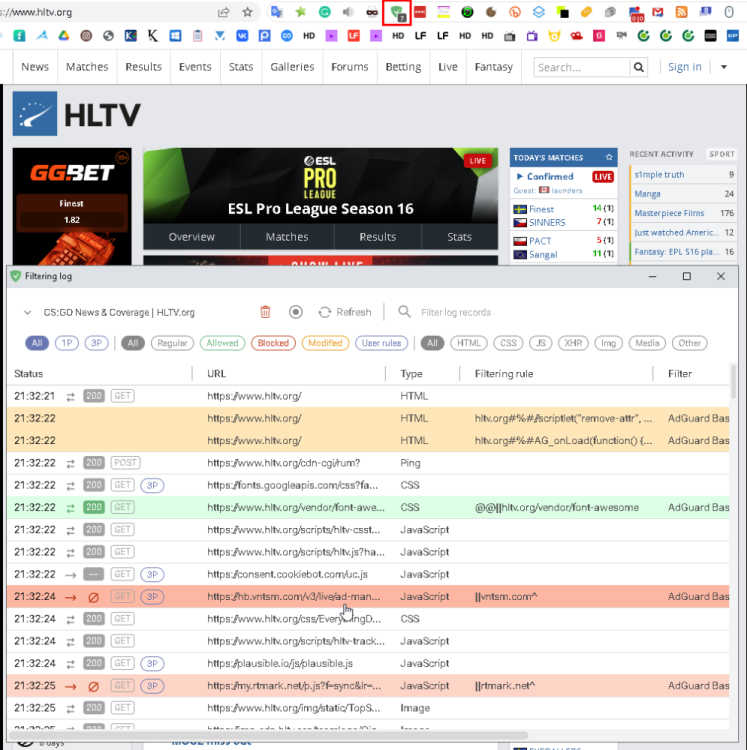This screenshot has height=750, width=747.
Task: Open Forums in the HLTV navigation
Action: 350,67
